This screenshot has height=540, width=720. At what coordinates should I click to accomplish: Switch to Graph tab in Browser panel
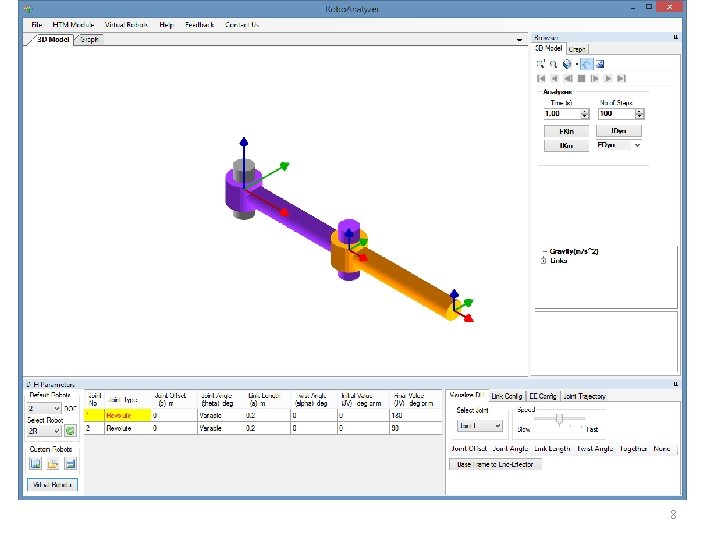point(577,49)
